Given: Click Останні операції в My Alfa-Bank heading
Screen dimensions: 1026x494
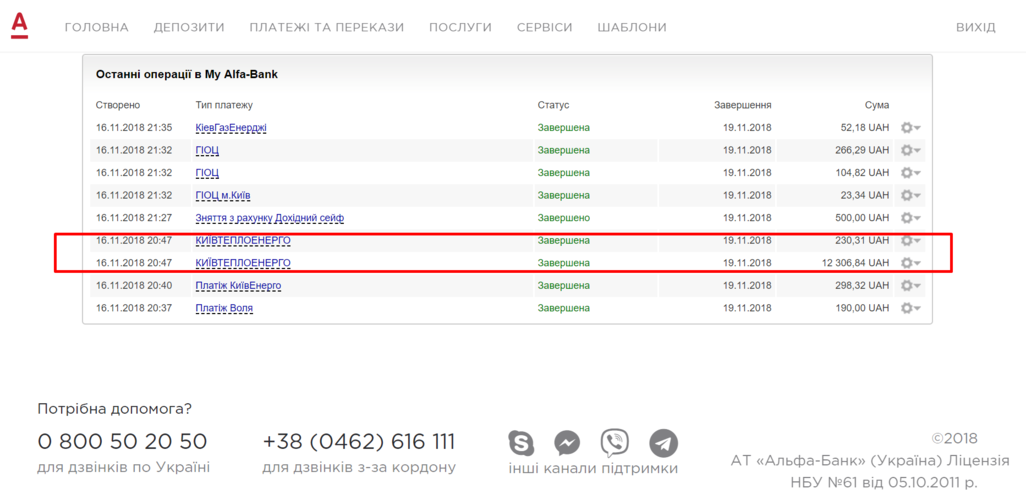Looking at the screenshot, I should (186, 75).
